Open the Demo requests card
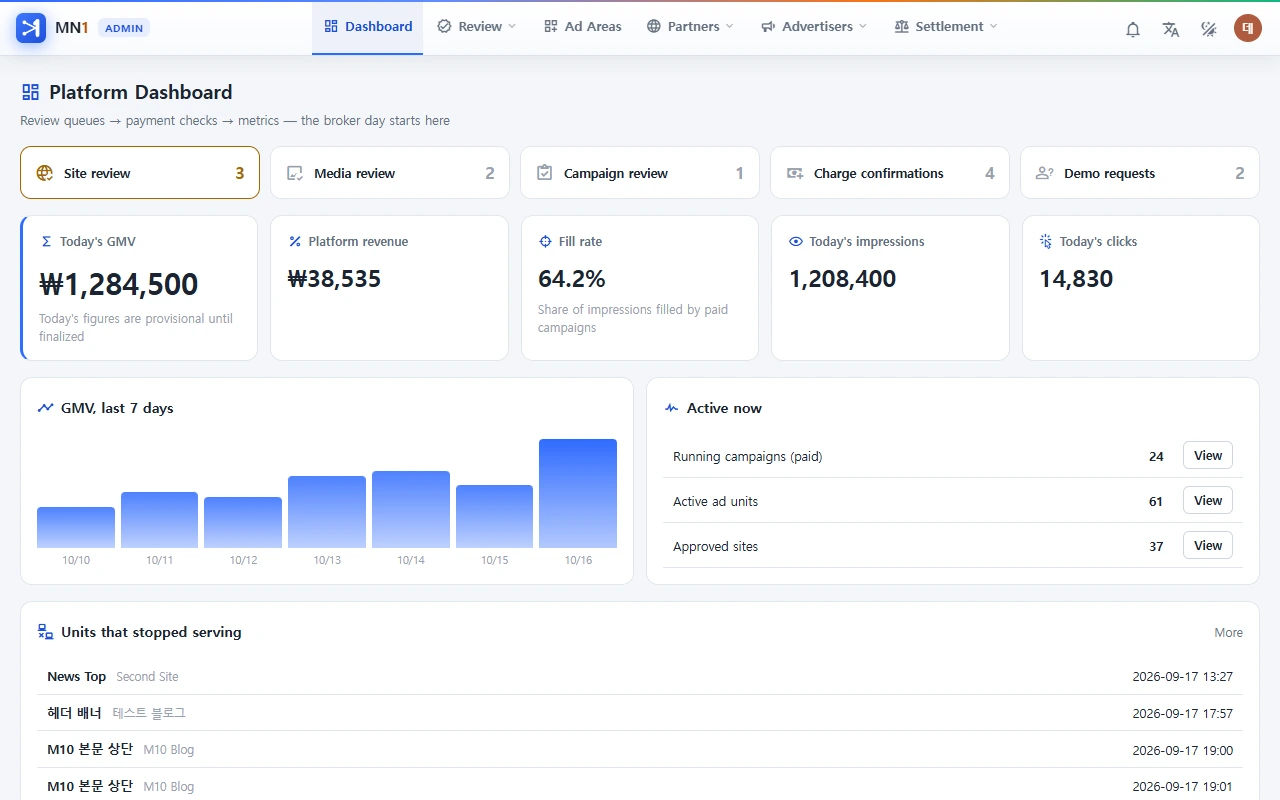The image size is (1280, 800). tap(1140, 173)
